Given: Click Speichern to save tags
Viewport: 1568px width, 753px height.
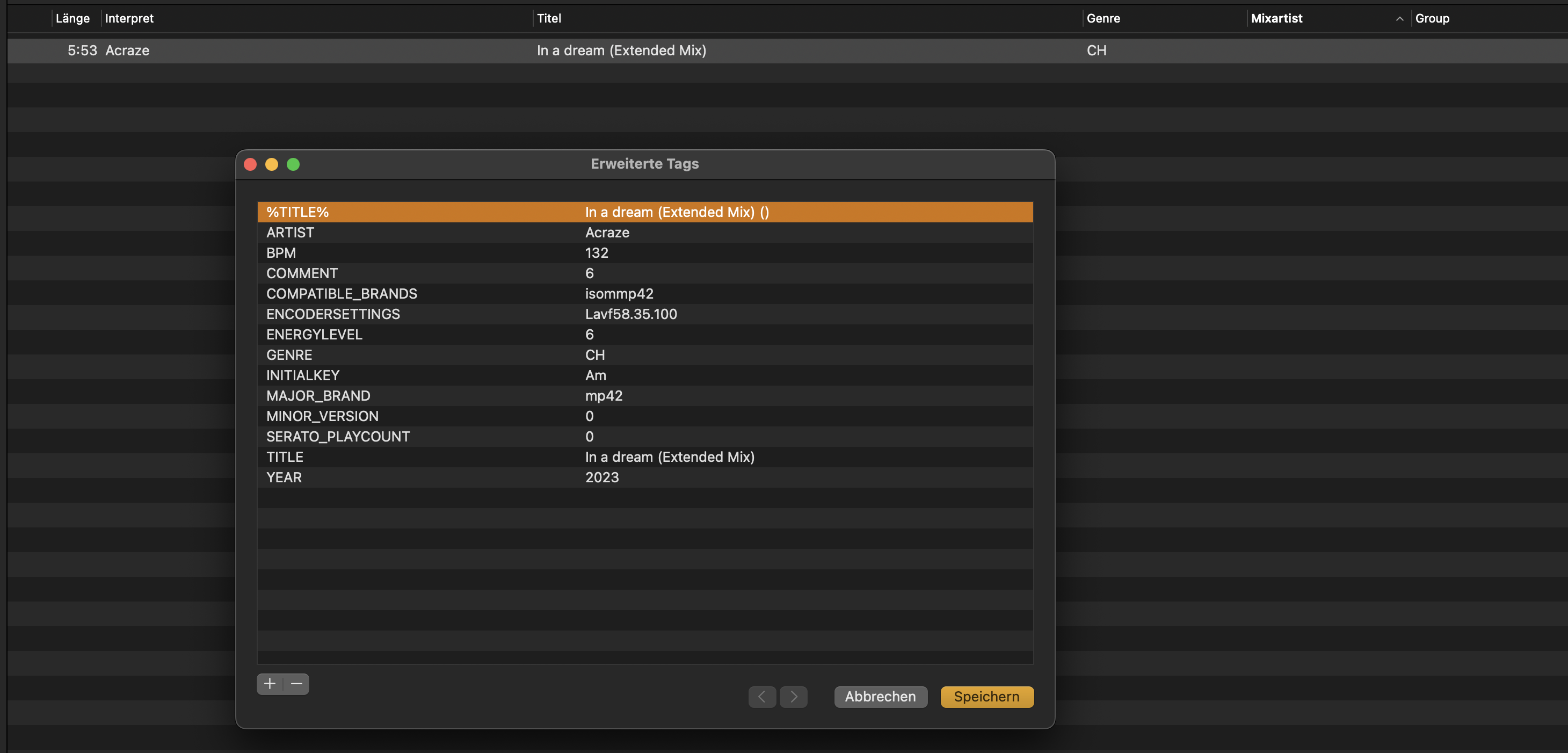Looking at the screenshot, I should click(x=986, y=697).
